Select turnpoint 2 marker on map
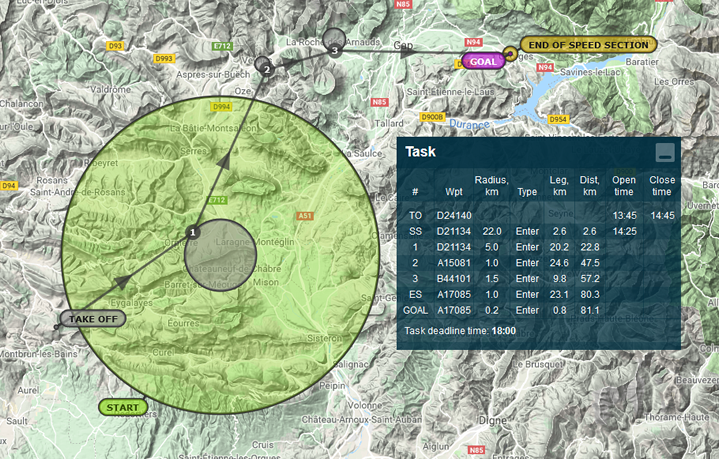The width and height of the screenshot is (719, 459). (267, 68)
